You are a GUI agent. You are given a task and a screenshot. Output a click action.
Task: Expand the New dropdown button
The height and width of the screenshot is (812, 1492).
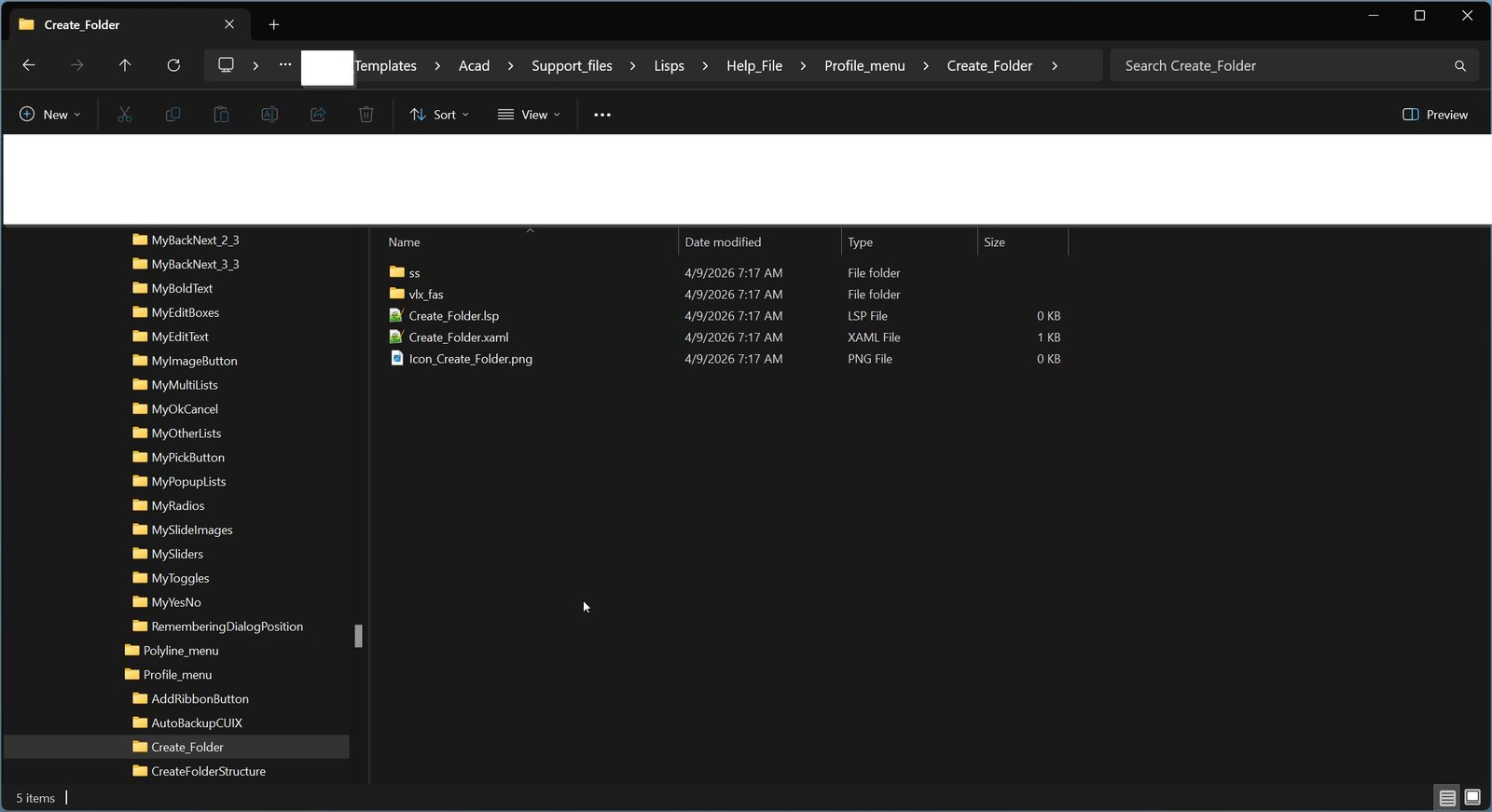point(49,115)
